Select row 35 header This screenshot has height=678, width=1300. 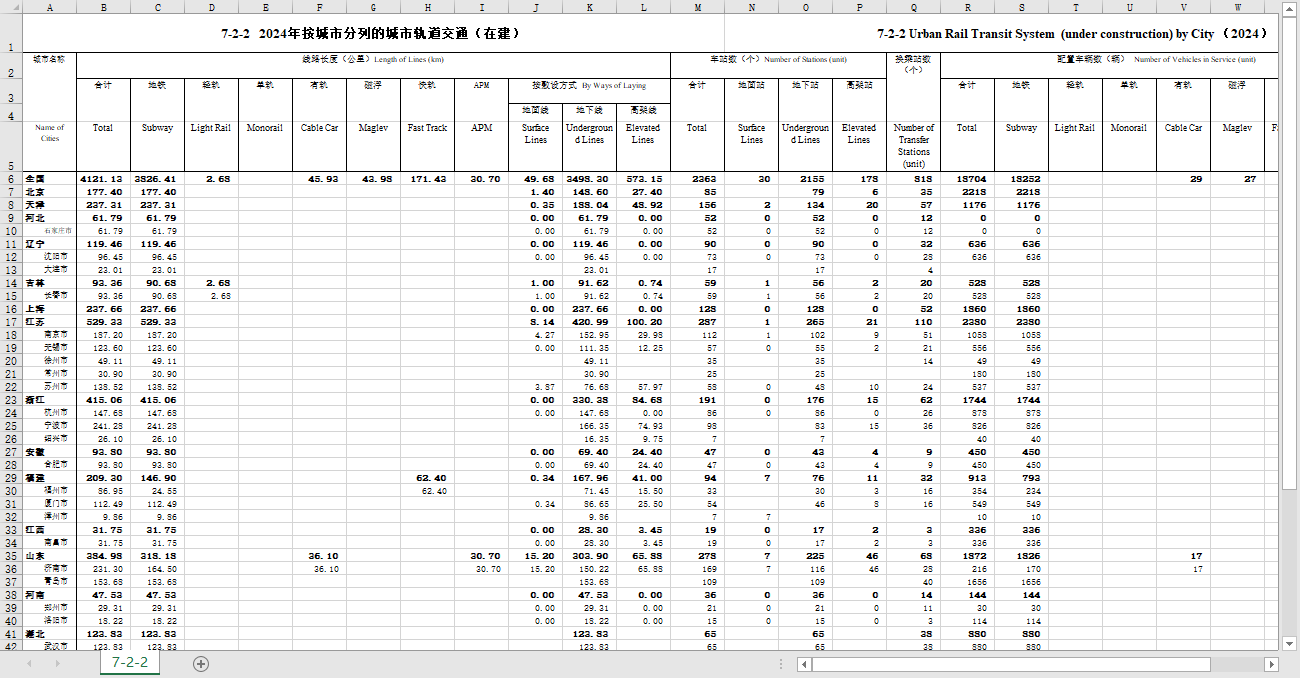point(11,556)
